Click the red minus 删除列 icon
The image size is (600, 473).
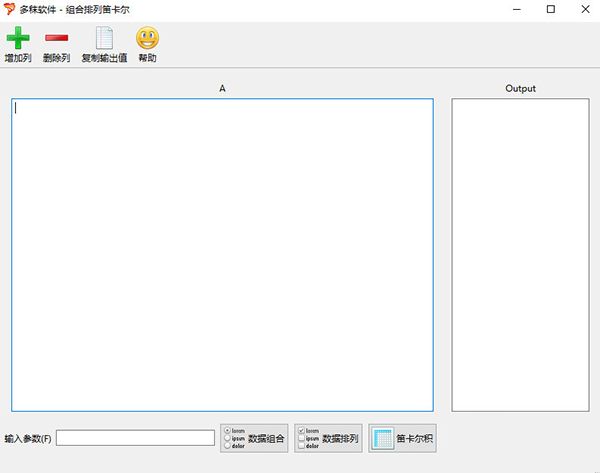point(56,39)
